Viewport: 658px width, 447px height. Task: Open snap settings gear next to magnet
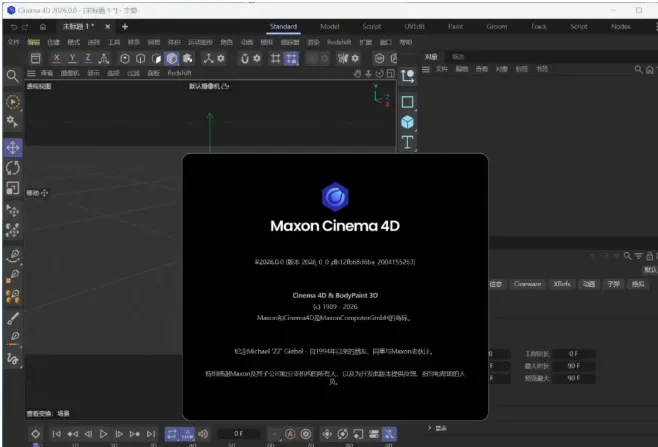[257, 58]
